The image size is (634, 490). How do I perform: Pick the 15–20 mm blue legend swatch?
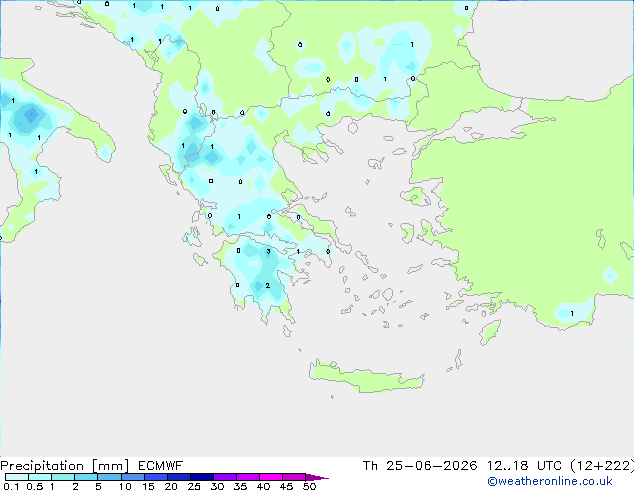[156, 477]
